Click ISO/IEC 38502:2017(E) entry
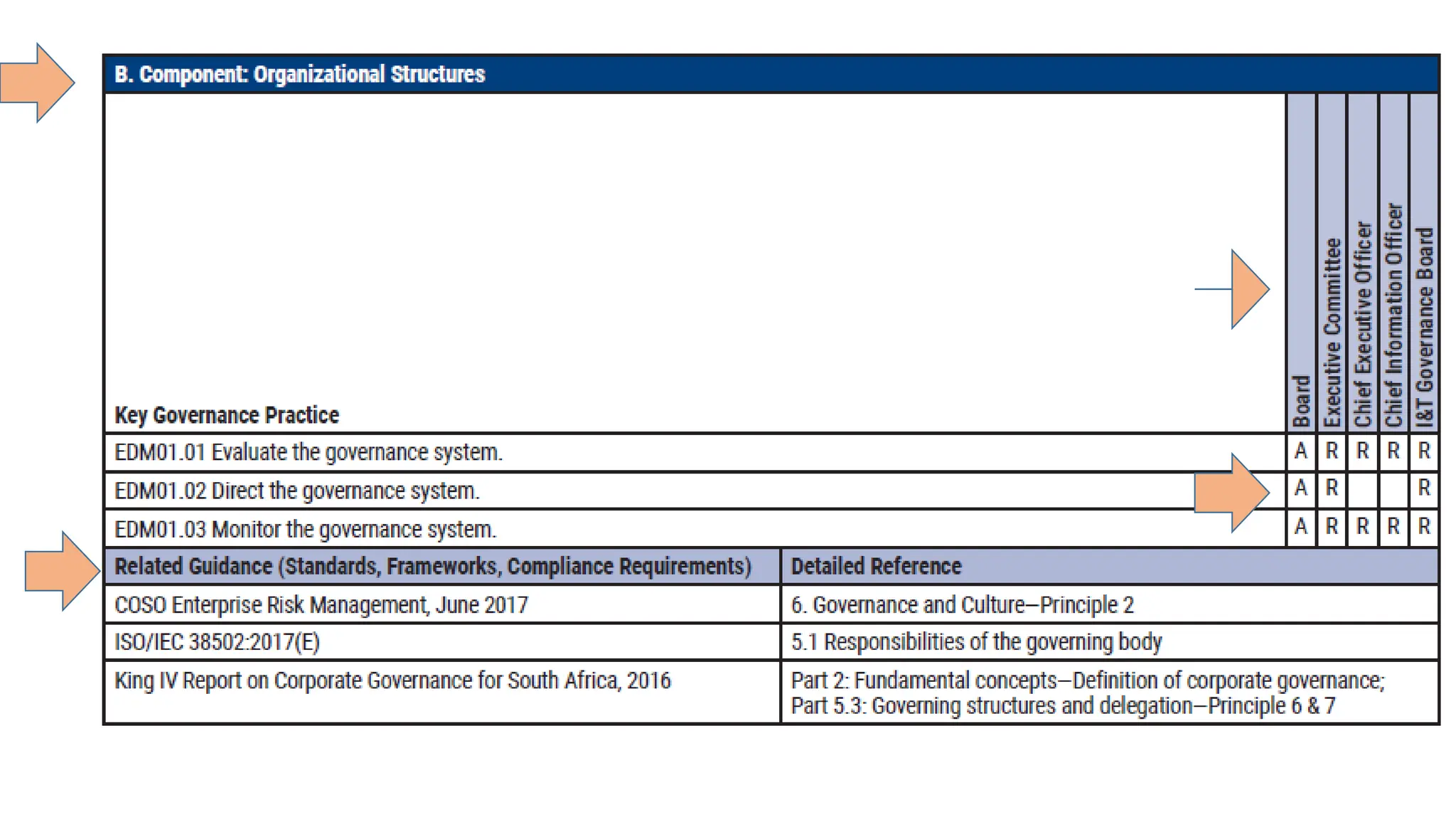This screenshot has height=819, width=1456. (217, 643)
